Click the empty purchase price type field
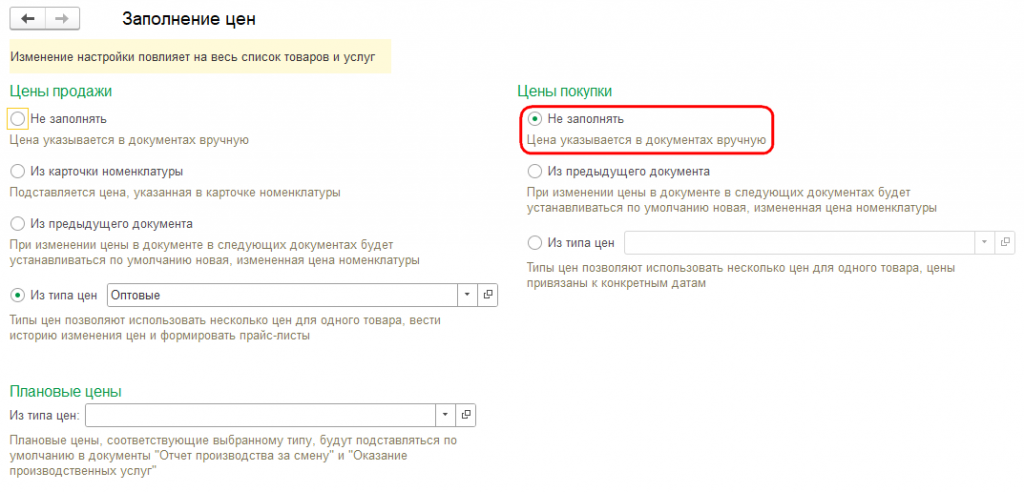Image resolution: width=1024 pixels, height=492 pixels. coord(800,243)
